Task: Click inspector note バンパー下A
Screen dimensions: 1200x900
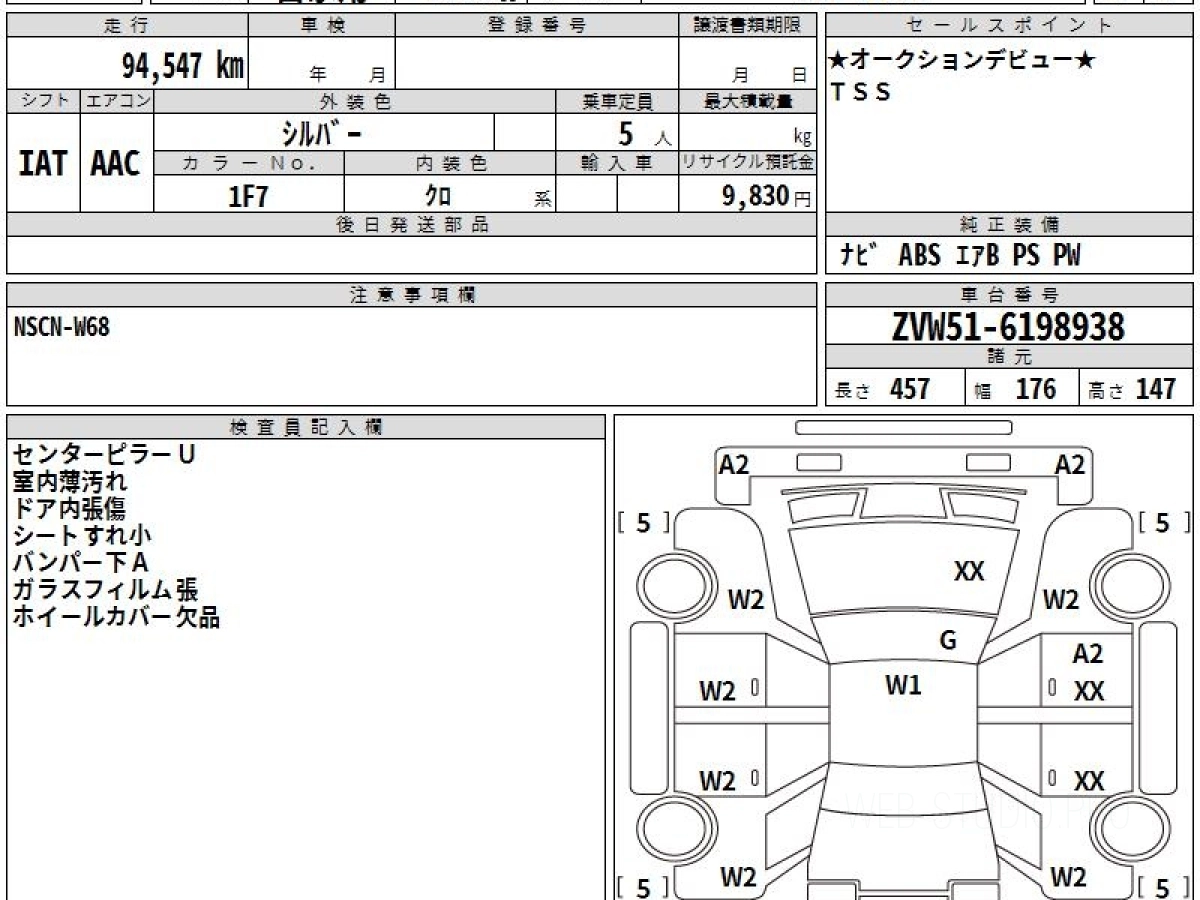Action: coord(80,562)
